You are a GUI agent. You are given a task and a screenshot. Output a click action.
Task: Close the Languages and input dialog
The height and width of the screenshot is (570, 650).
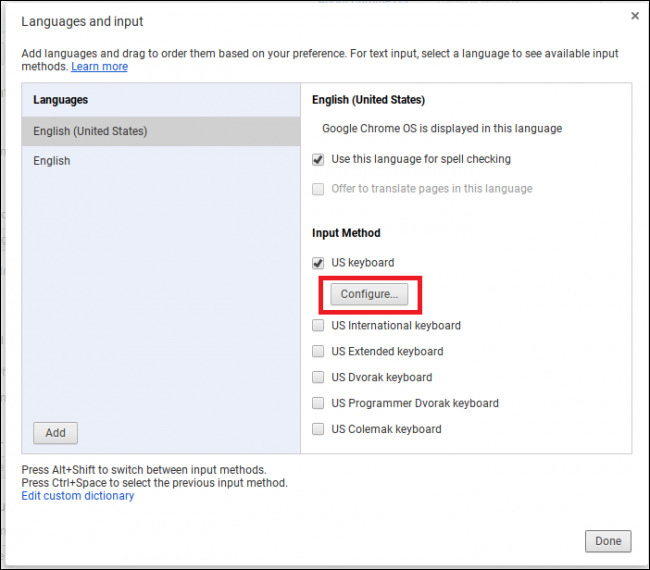click(x=634, y=16)
